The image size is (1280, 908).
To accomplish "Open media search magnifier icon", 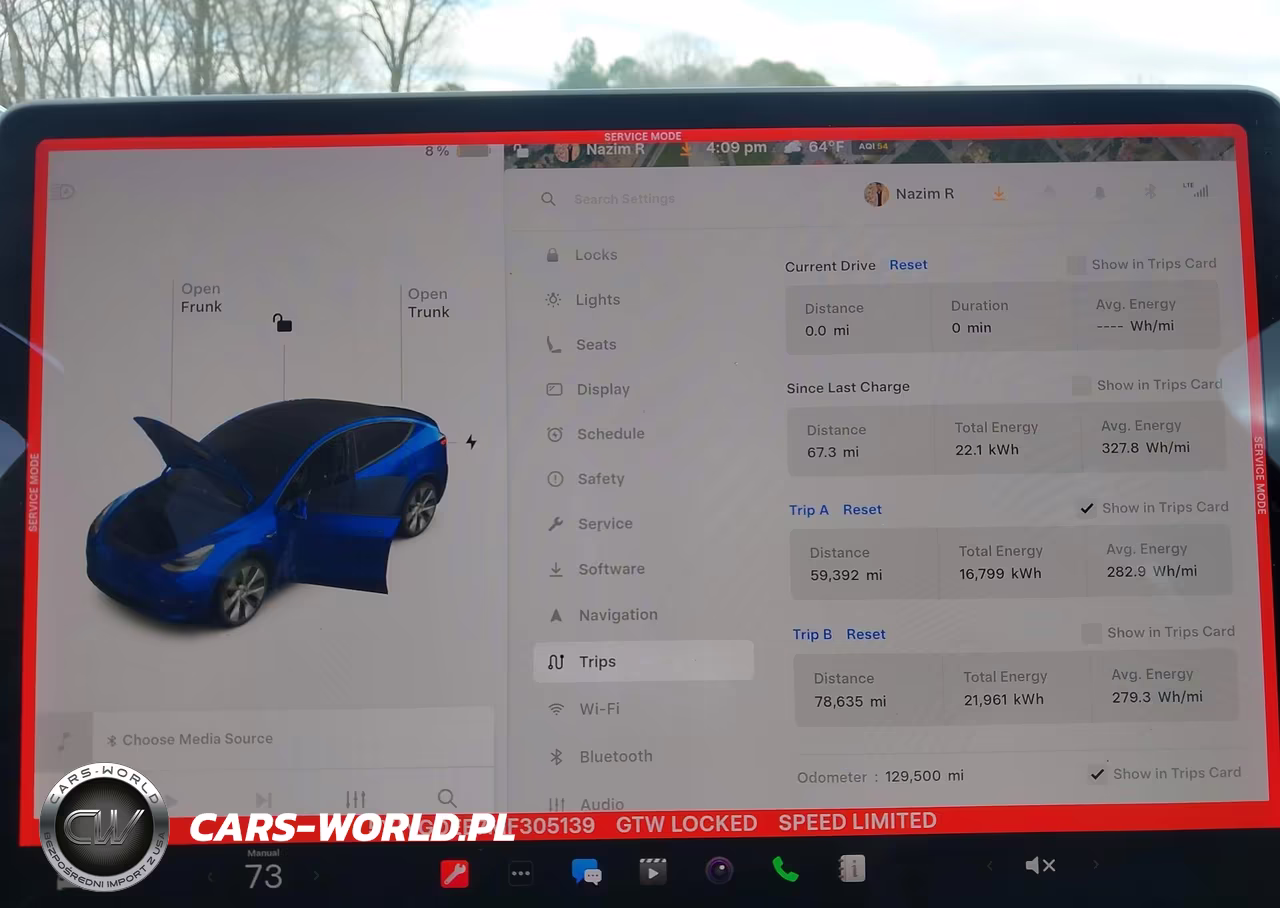I will pos(447,798).
